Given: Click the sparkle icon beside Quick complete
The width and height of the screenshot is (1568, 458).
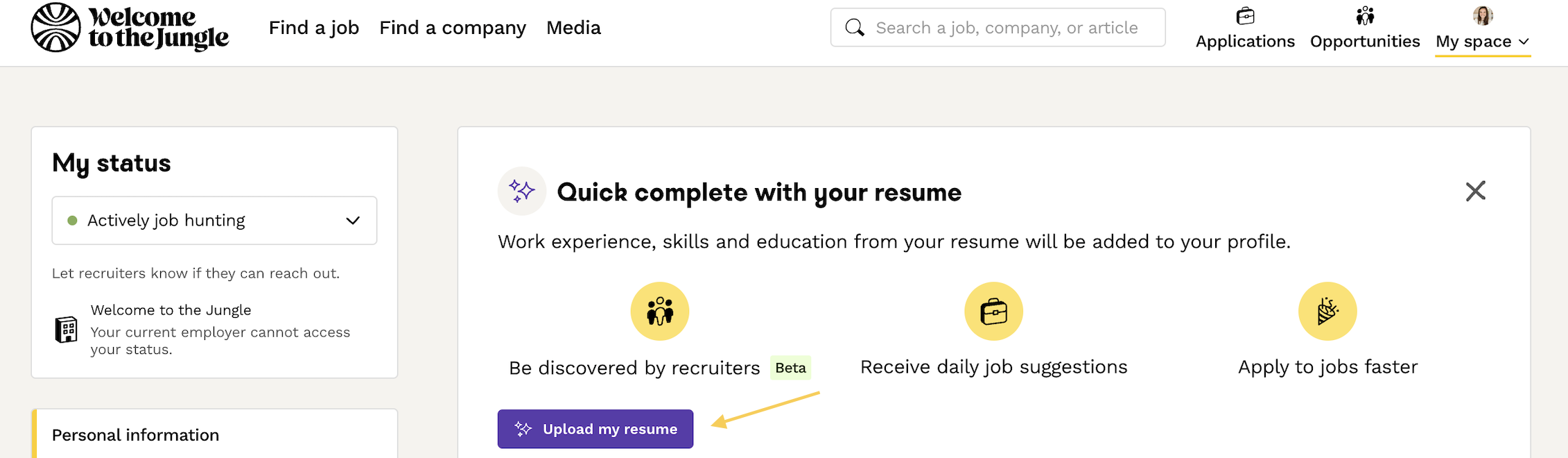Looking at the screenshot, I should coord(522,191).
